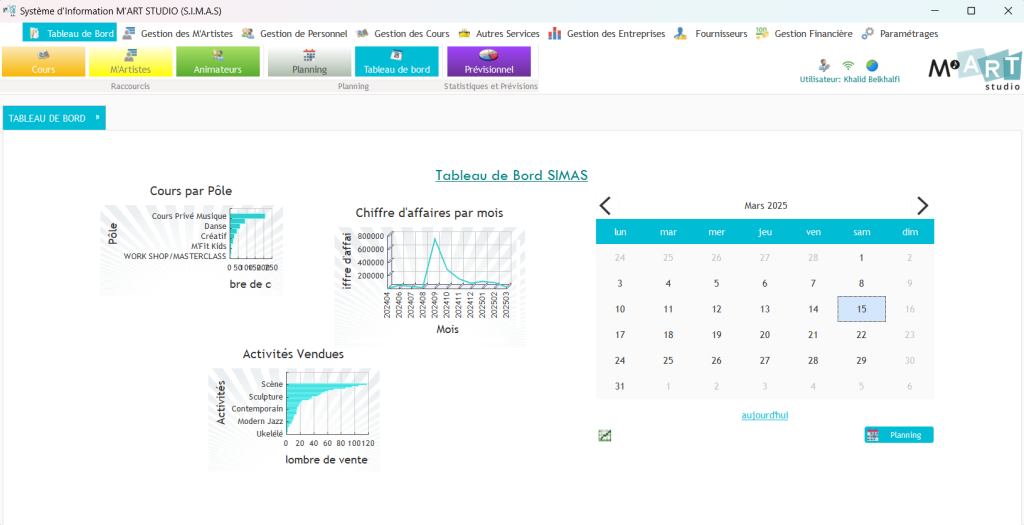Select March 31 in the calendar
This screenshot has height=525, width=1024.
[620, 386]
